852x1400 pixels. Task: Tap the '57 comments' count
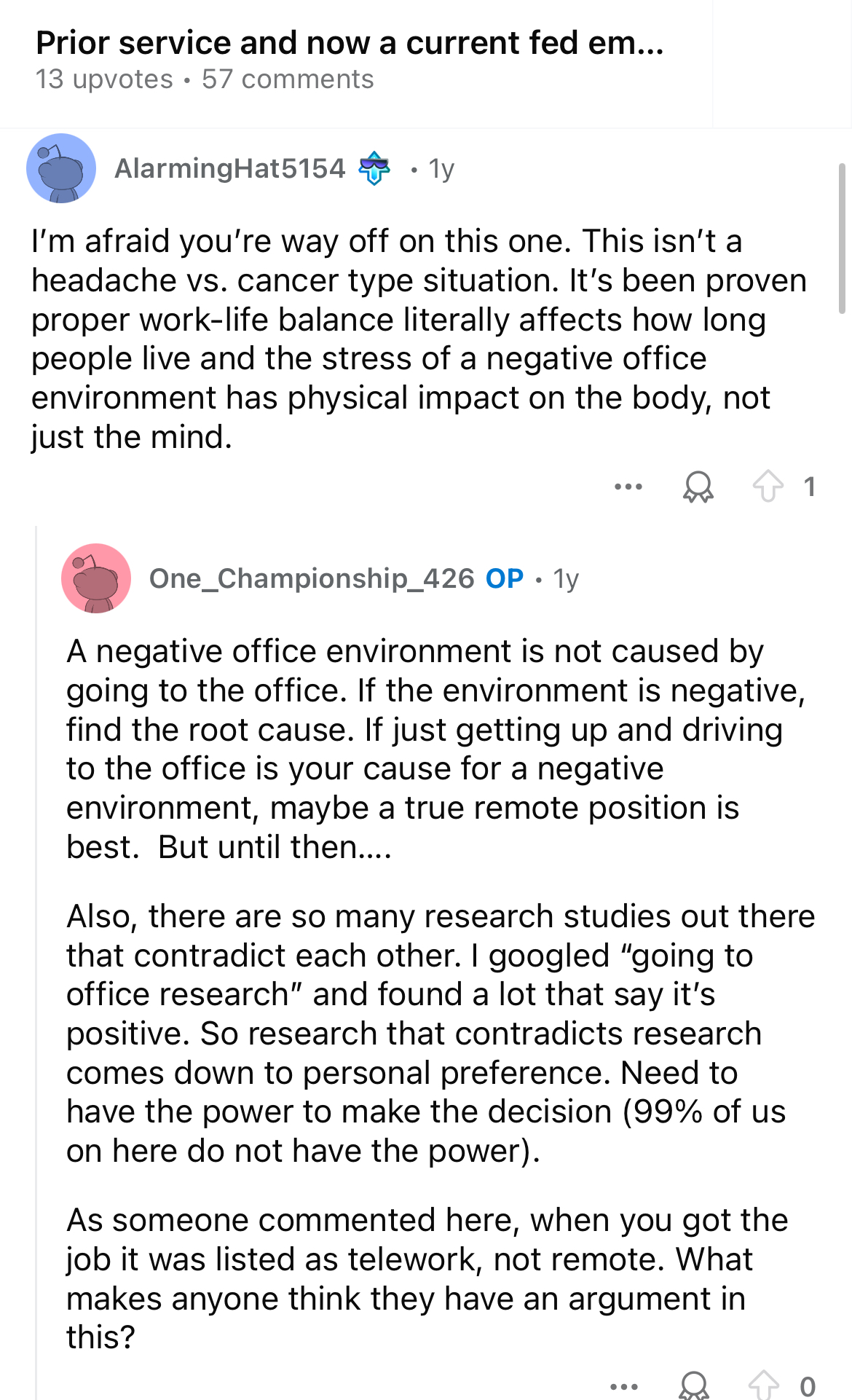288,79
